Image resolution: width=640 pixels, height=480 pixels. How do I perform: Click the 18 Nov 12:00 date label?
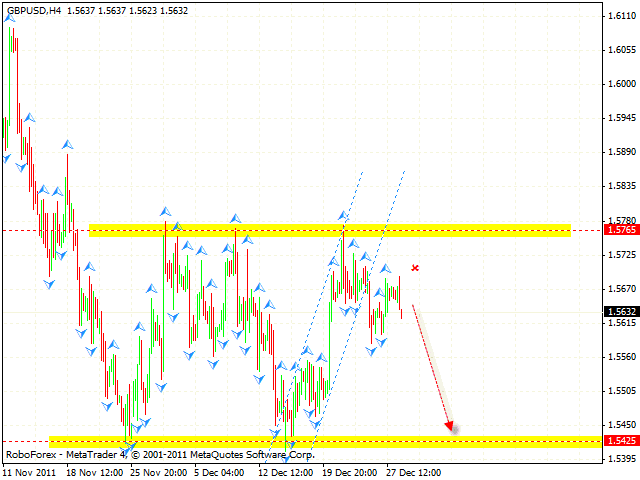(x=95, y=473)
